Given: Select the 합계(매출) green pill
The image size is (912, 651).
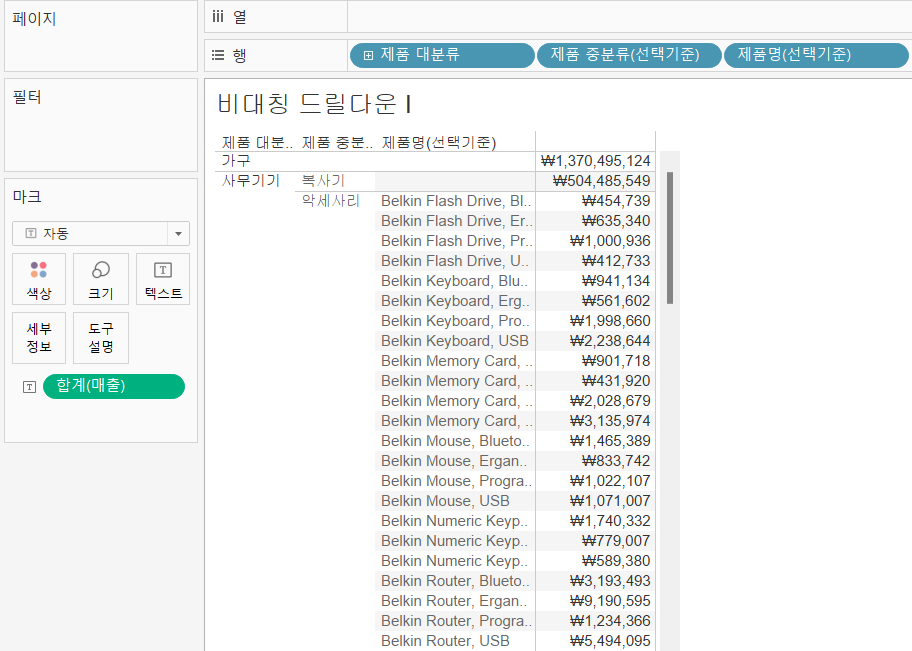Looking at the screenshot, I should pos(114,386).
